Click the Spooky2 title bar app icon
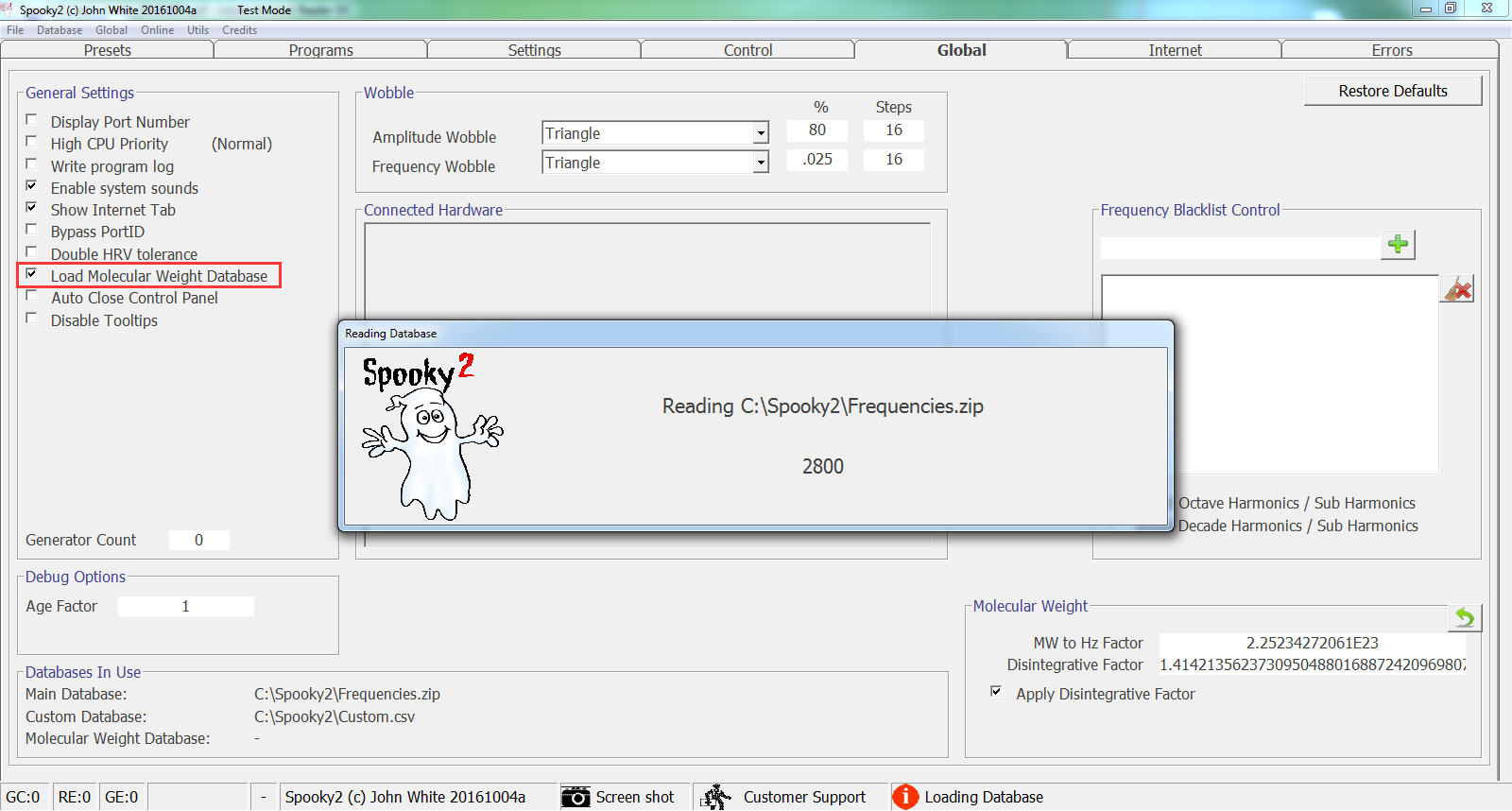The height and width of the screenshot is (811, 1512). pos(9,9)
